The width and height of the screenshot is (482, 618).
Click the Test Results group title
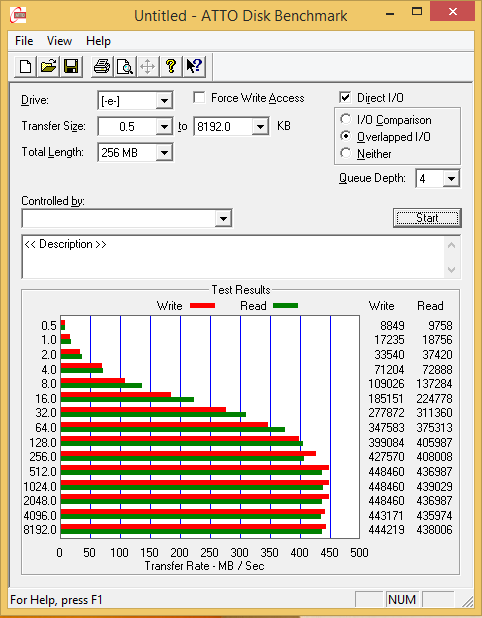tap(241, 290)
